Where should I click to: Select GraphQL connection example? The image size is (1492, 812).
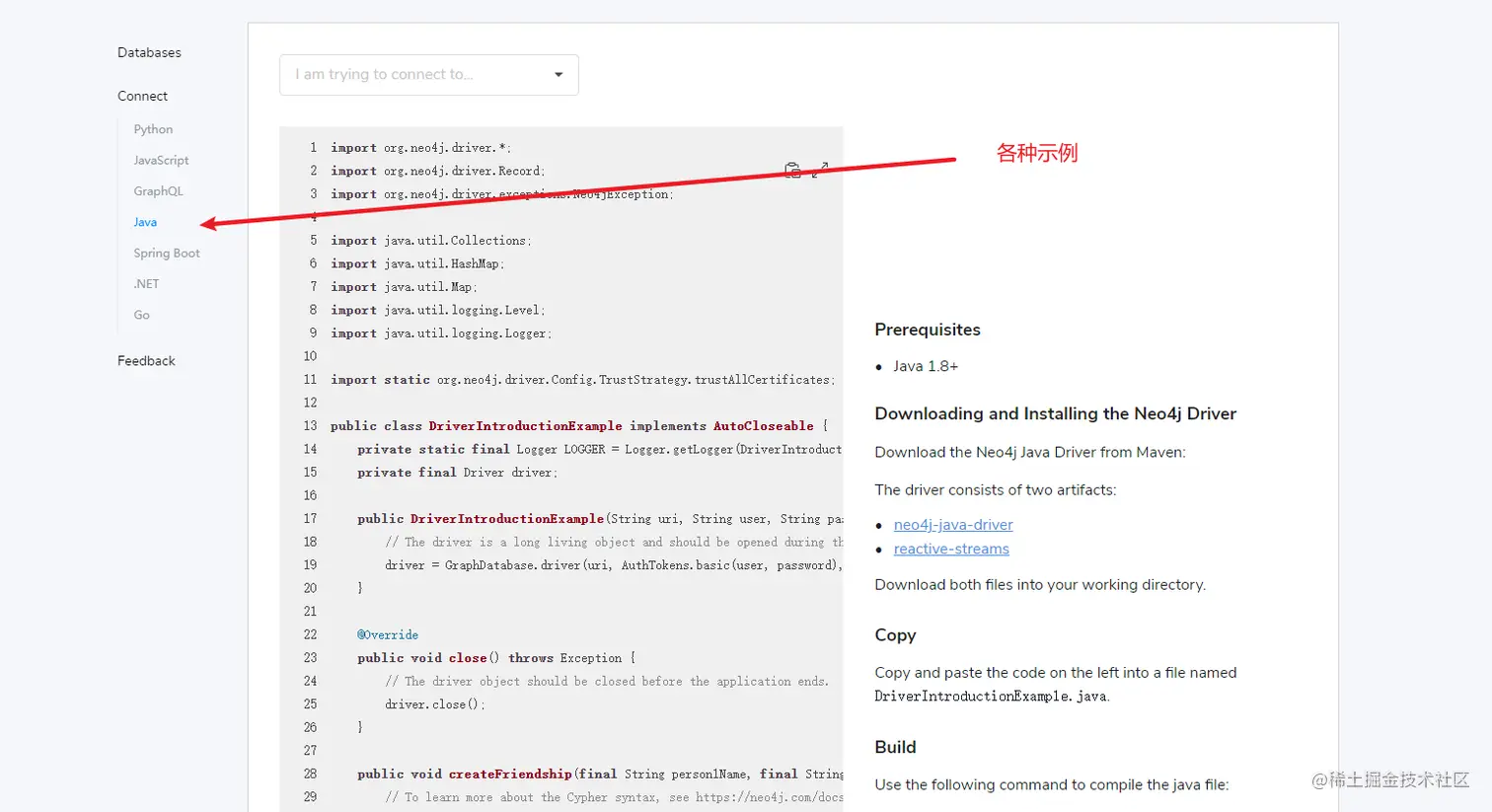(158, 191)
